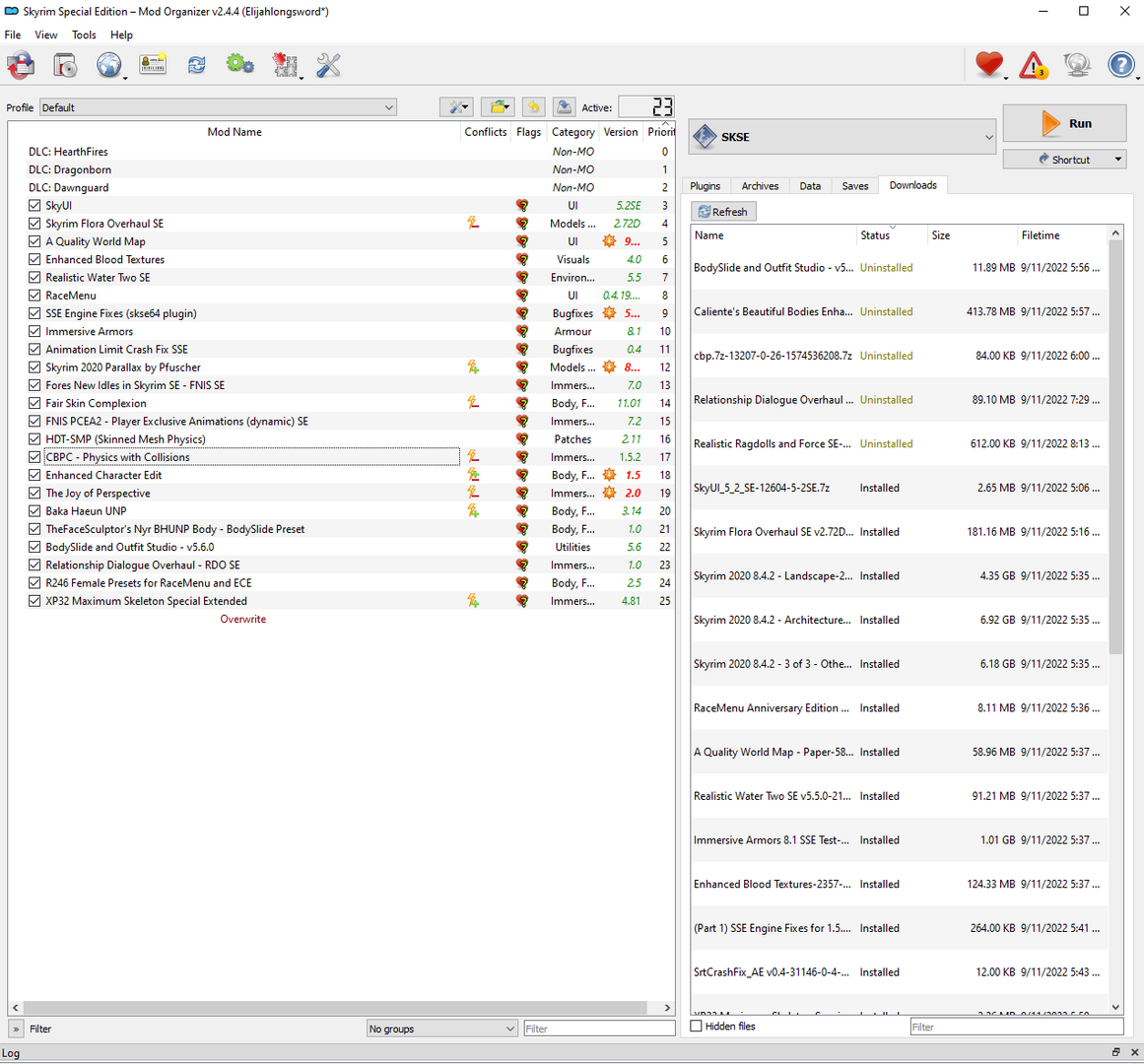Switch to the Saves tab
Viewport: 1144px width, 1064px height.
click(x=855, y=186)
